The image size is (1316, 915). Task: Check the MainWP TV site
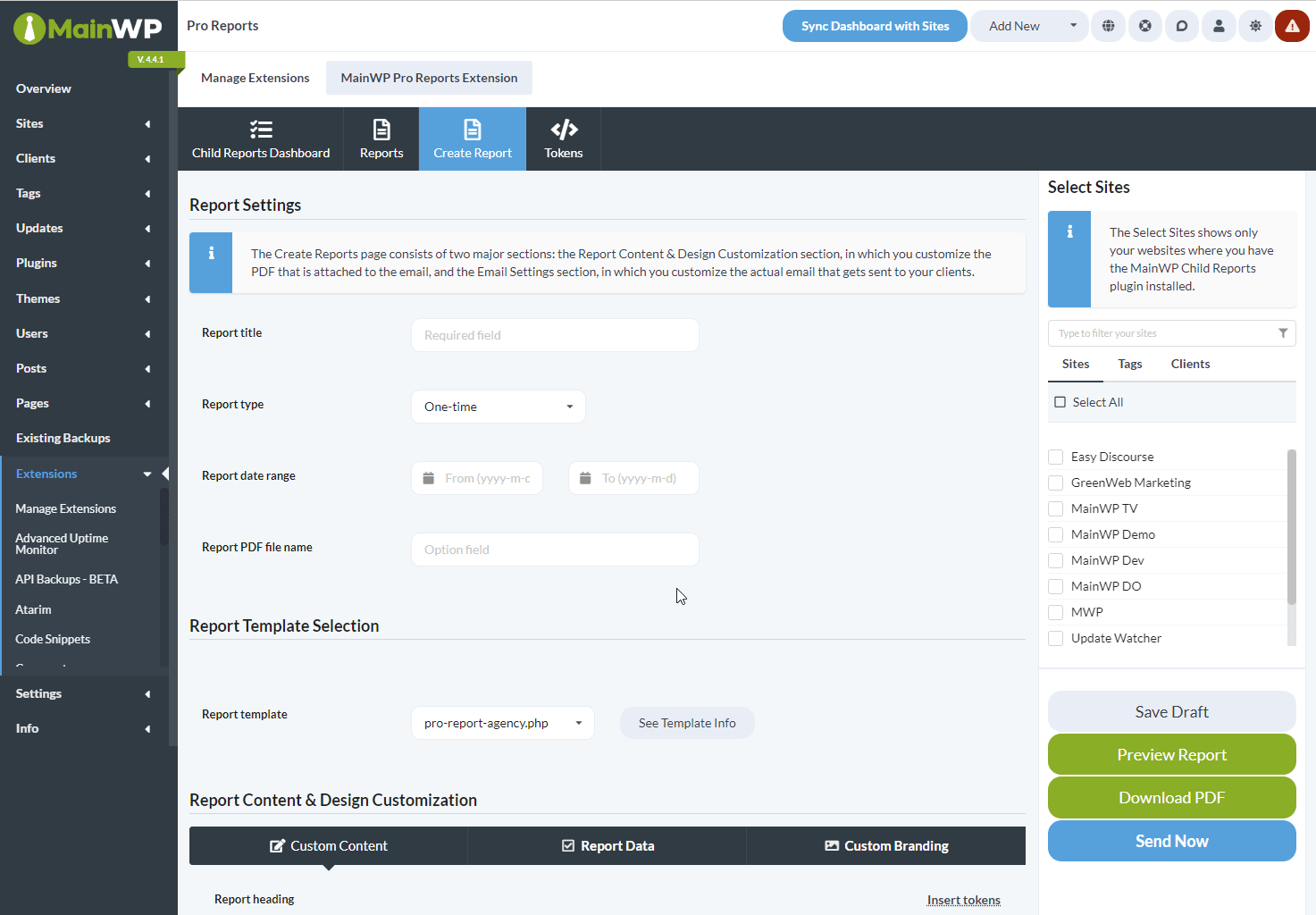[1056, 508]
